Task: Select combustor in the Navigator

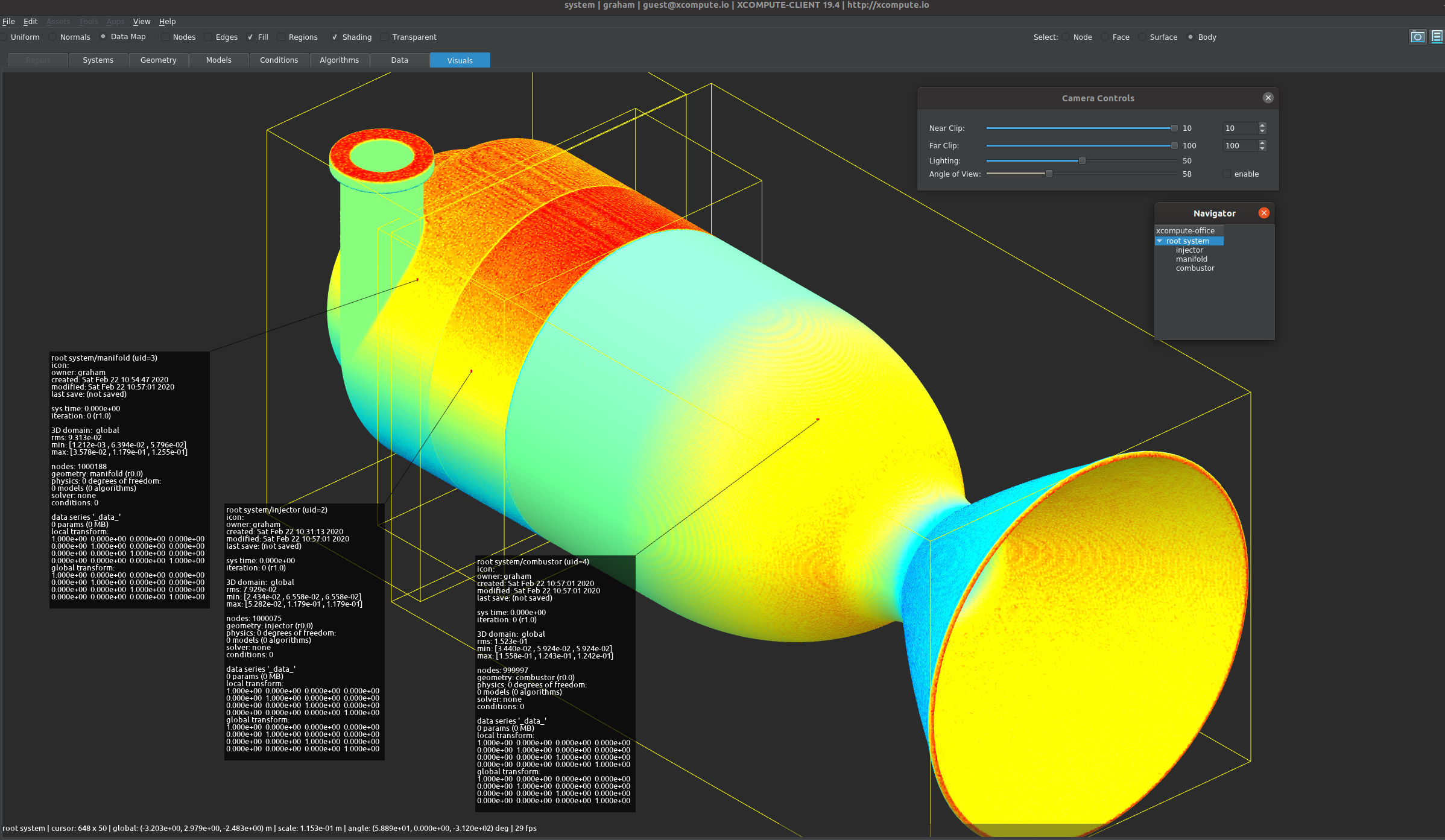Action: (1195, 268)
